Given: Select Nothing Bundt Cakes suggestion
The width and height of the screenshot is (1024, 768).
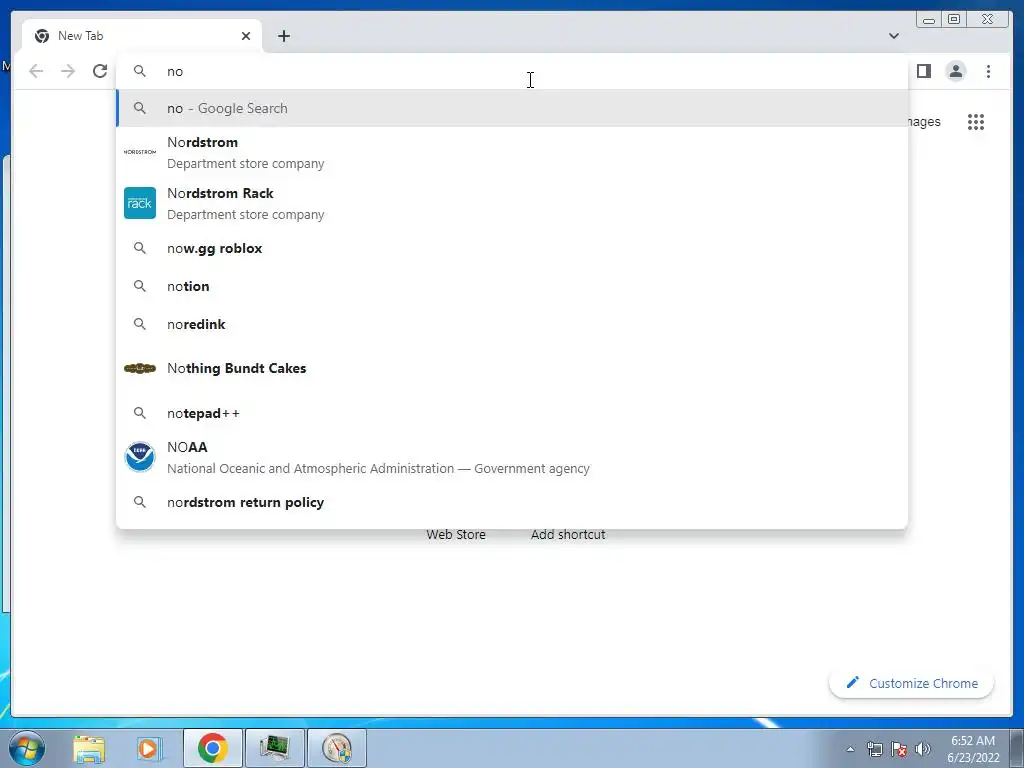Looking at the screenshot, I should (x=512, y=368).
